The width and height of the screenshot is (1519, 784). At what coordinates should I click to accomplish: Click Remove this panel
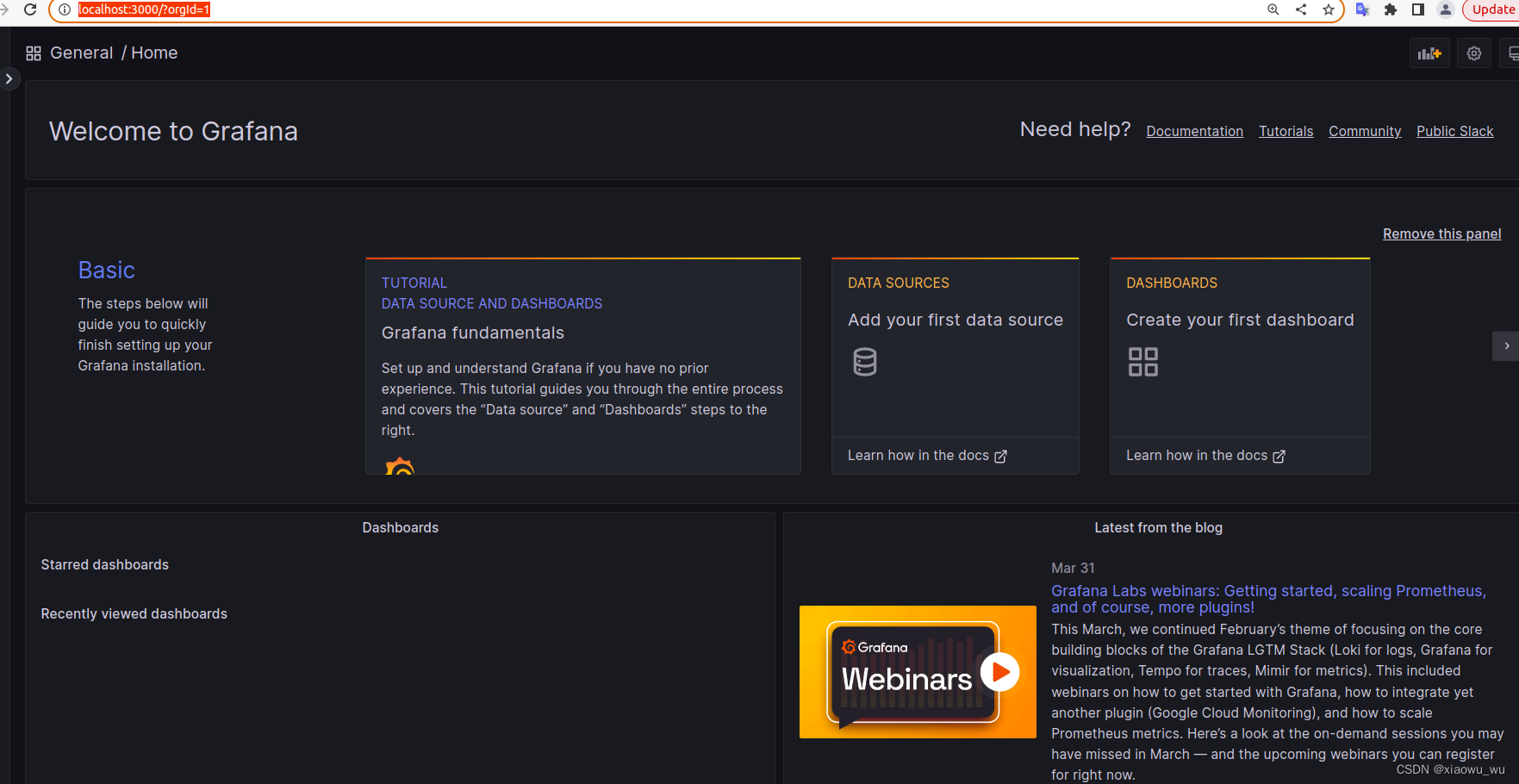[1441, 233]
